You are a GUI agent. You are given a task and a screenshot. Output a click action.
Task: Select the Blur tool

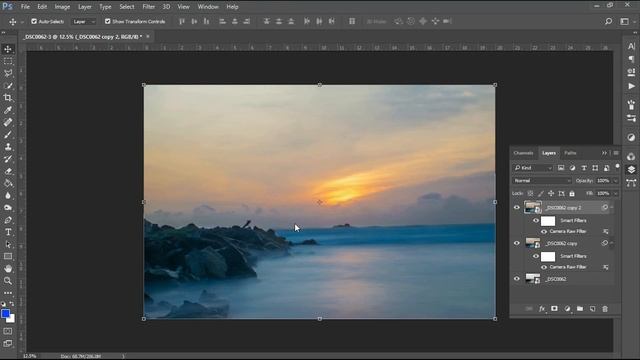tap(8, 196)
